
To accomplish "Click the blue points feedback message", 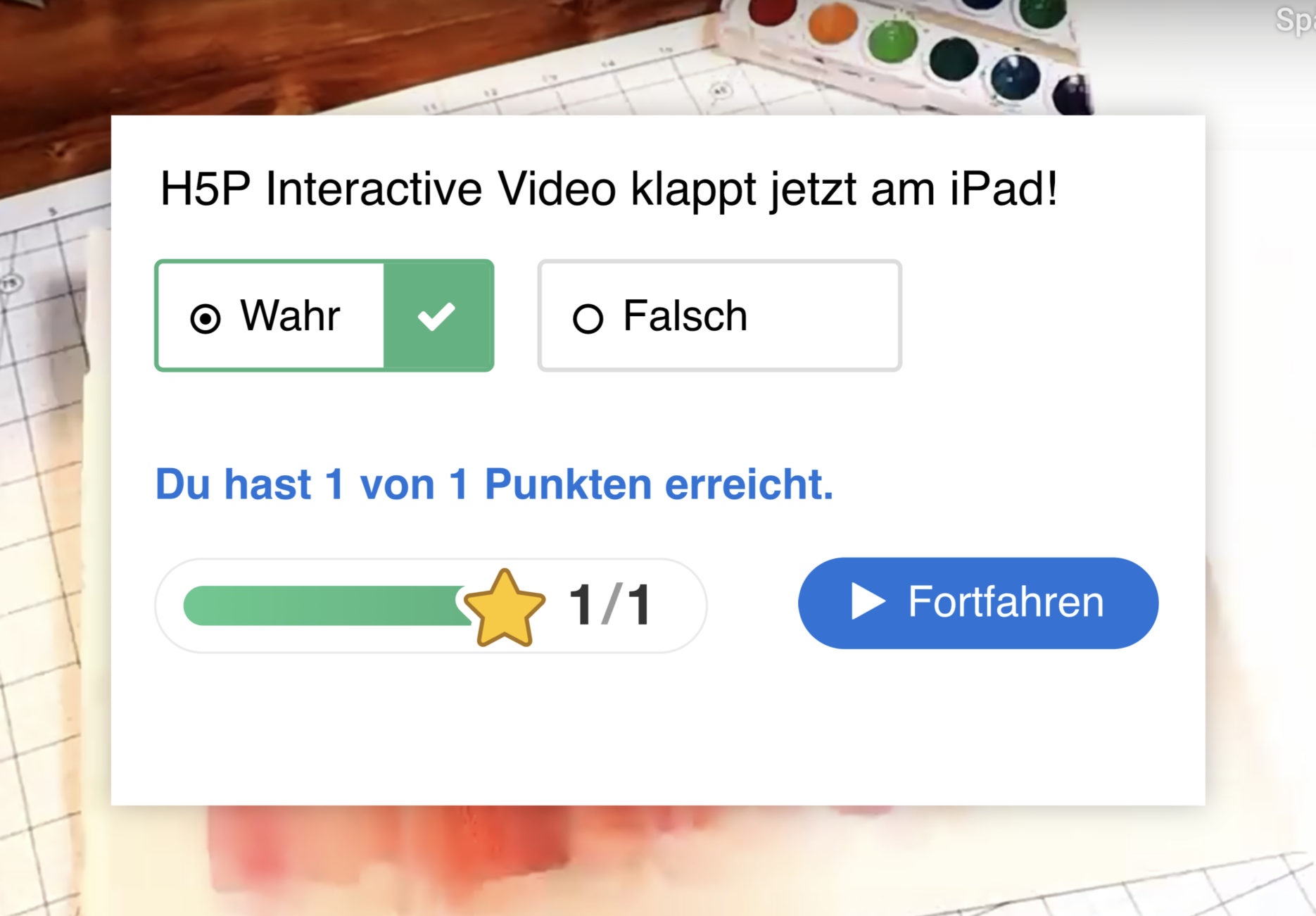I will click(x=494, y=484).
